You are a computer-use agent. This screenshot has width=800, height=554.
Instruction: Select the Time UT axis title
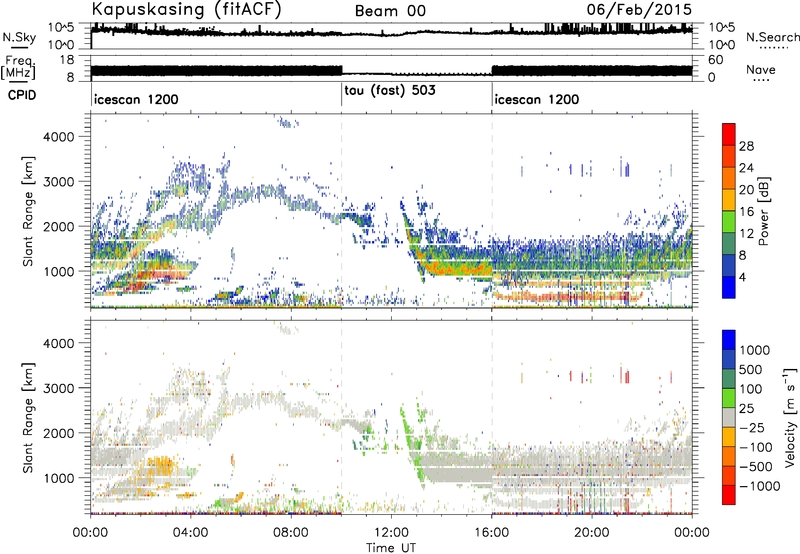tap(391, 547)
